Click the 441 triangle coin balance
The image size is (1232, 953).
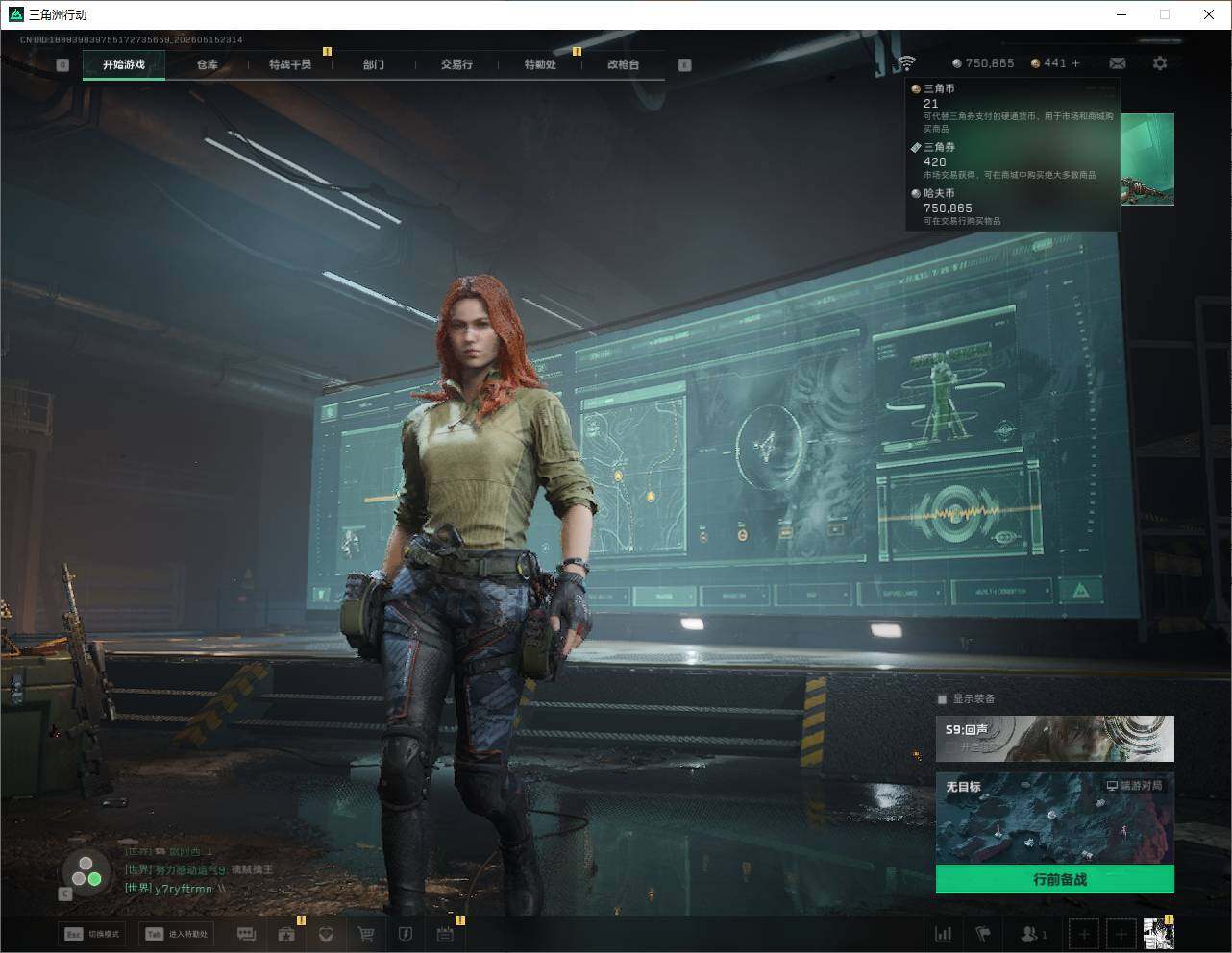tap(1047, 63)
